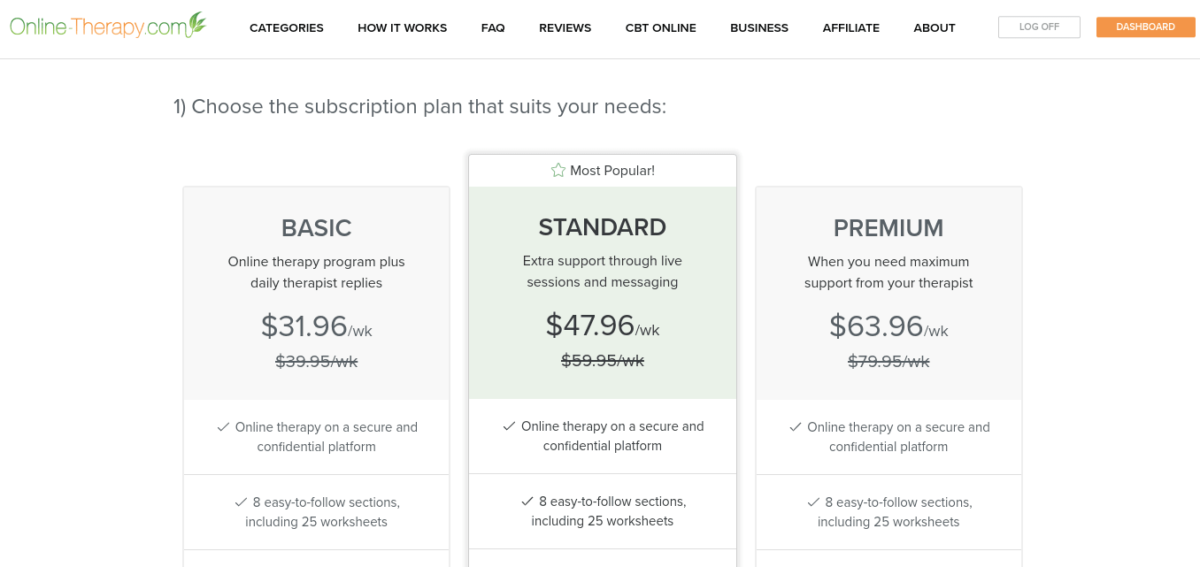Click checkmark beside Premium 25 worksheets feature

[813, 502]
